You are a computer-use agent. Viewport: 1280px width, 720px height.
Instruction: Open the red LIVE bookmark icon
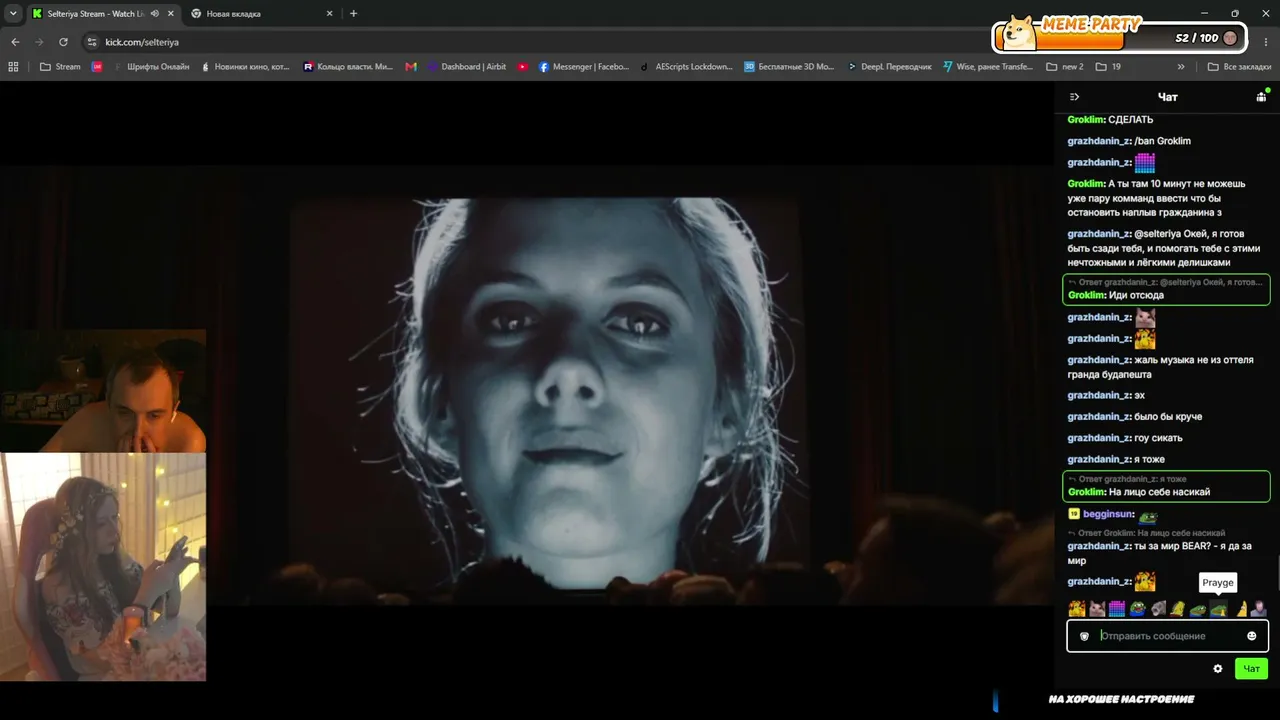(97, 67)
